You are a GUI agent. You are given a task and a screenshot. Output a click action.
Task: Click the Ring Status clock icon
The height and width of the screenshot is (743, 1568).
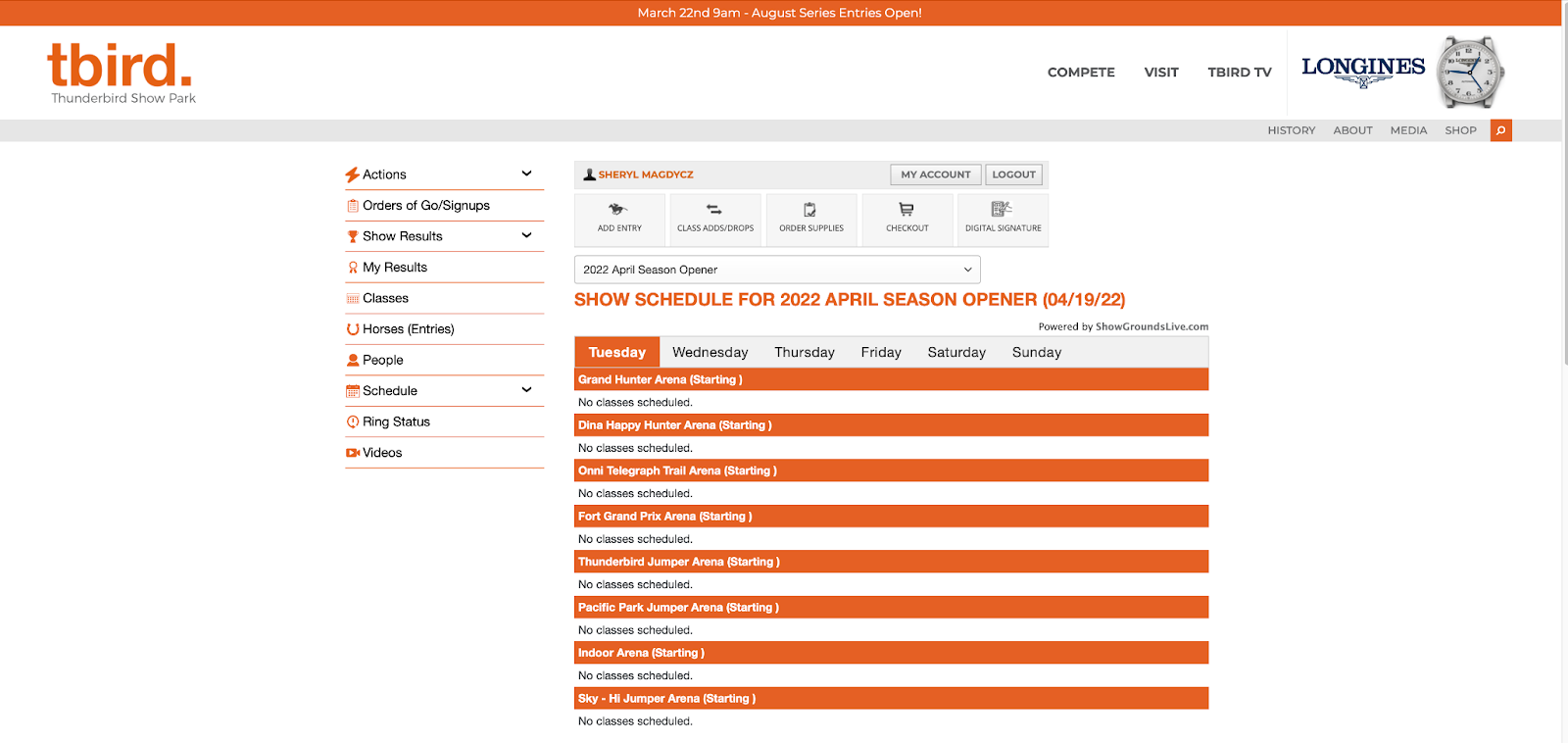pyautogui.click(x=353, y=421)
